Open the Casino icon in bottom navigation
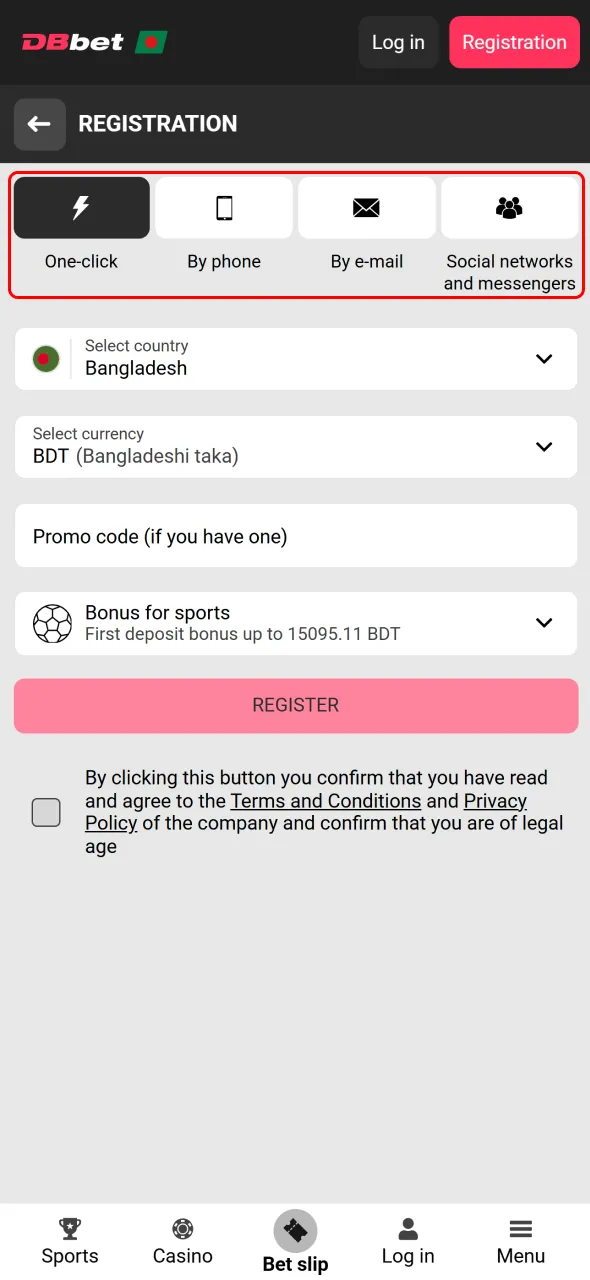The width and height of the screenshot is (590, 1280). [x=182, y=1228]
